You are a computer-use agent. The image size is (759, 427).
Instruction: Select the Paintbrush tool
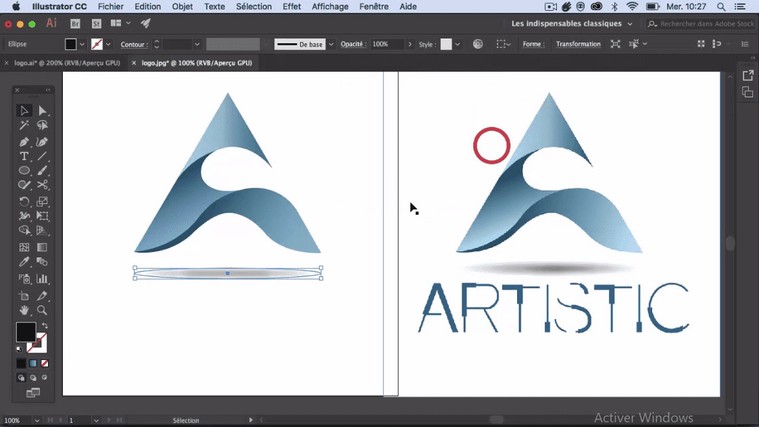click(x=42, y=170)
